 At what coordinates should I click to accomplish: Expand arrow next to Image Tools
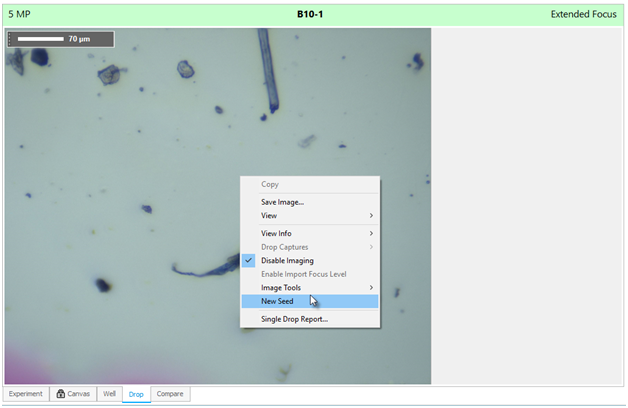371,288
